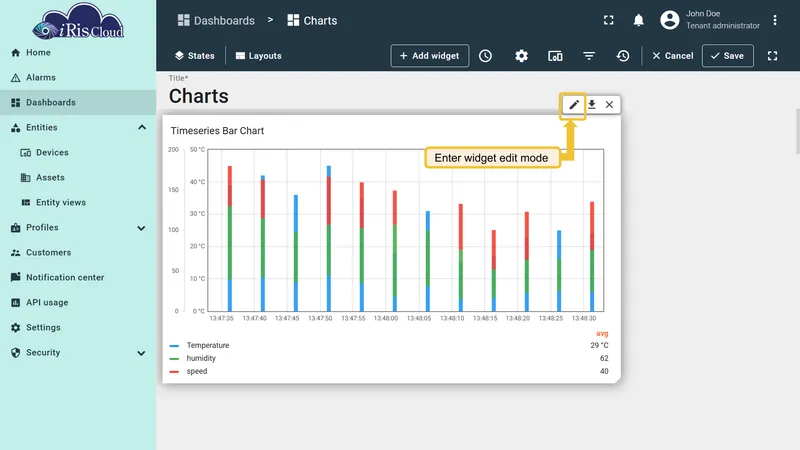Open Devices under Entities

(78, 153)
